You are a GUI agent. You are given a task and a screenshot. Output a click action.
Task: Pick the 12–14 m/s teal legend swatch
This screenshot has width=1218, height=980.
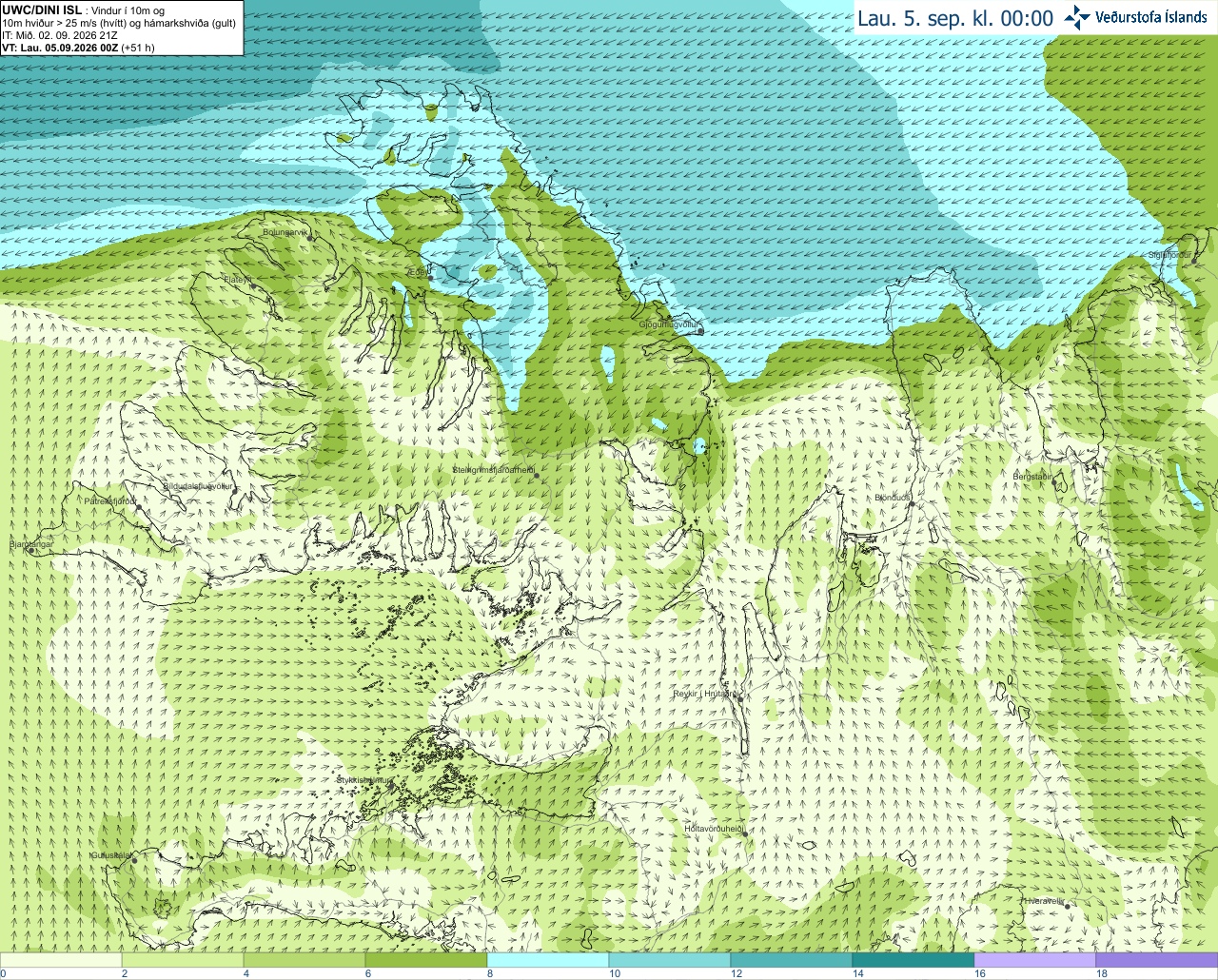click(x=792, y=960)
